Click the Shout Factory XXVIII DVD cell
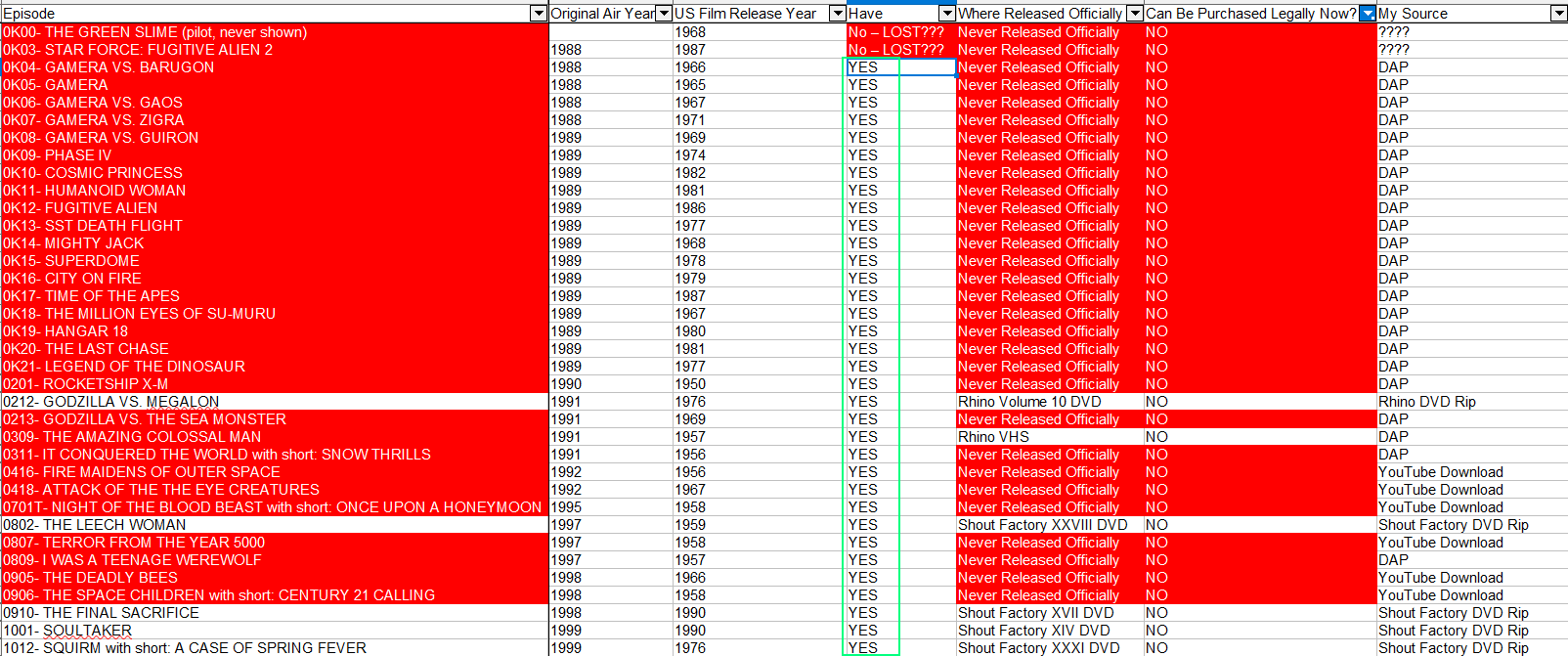 [1050, 525]
